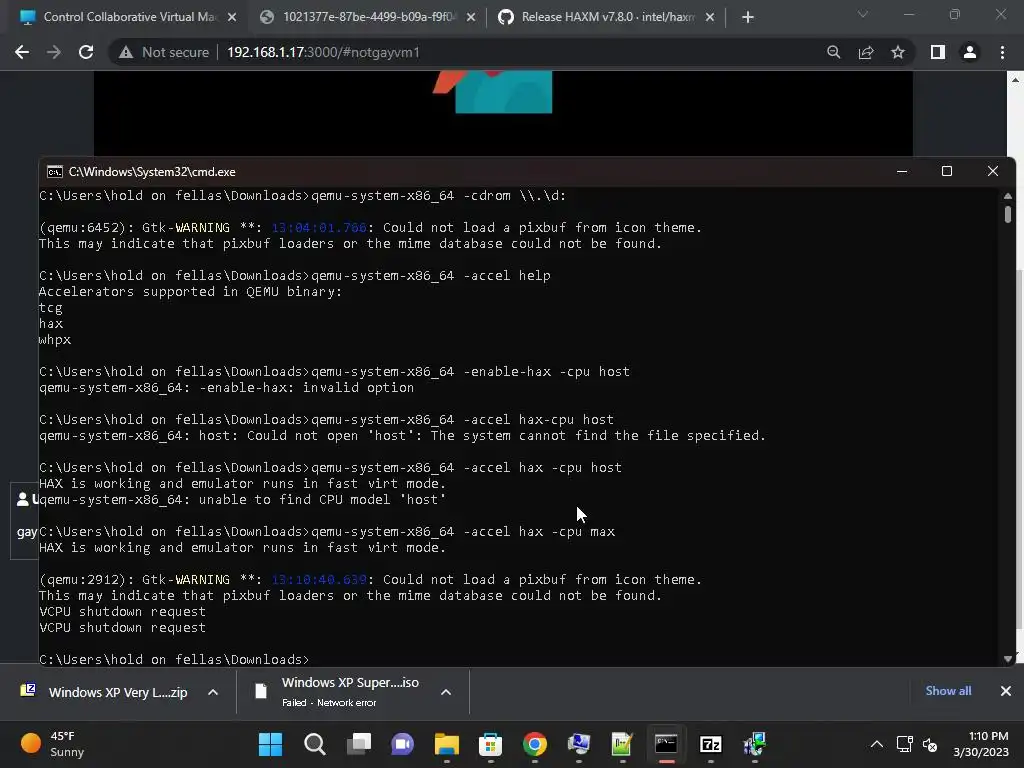Minimize the cmd.exe window
Screen dimensions: 1024x768
pos(902,171)
